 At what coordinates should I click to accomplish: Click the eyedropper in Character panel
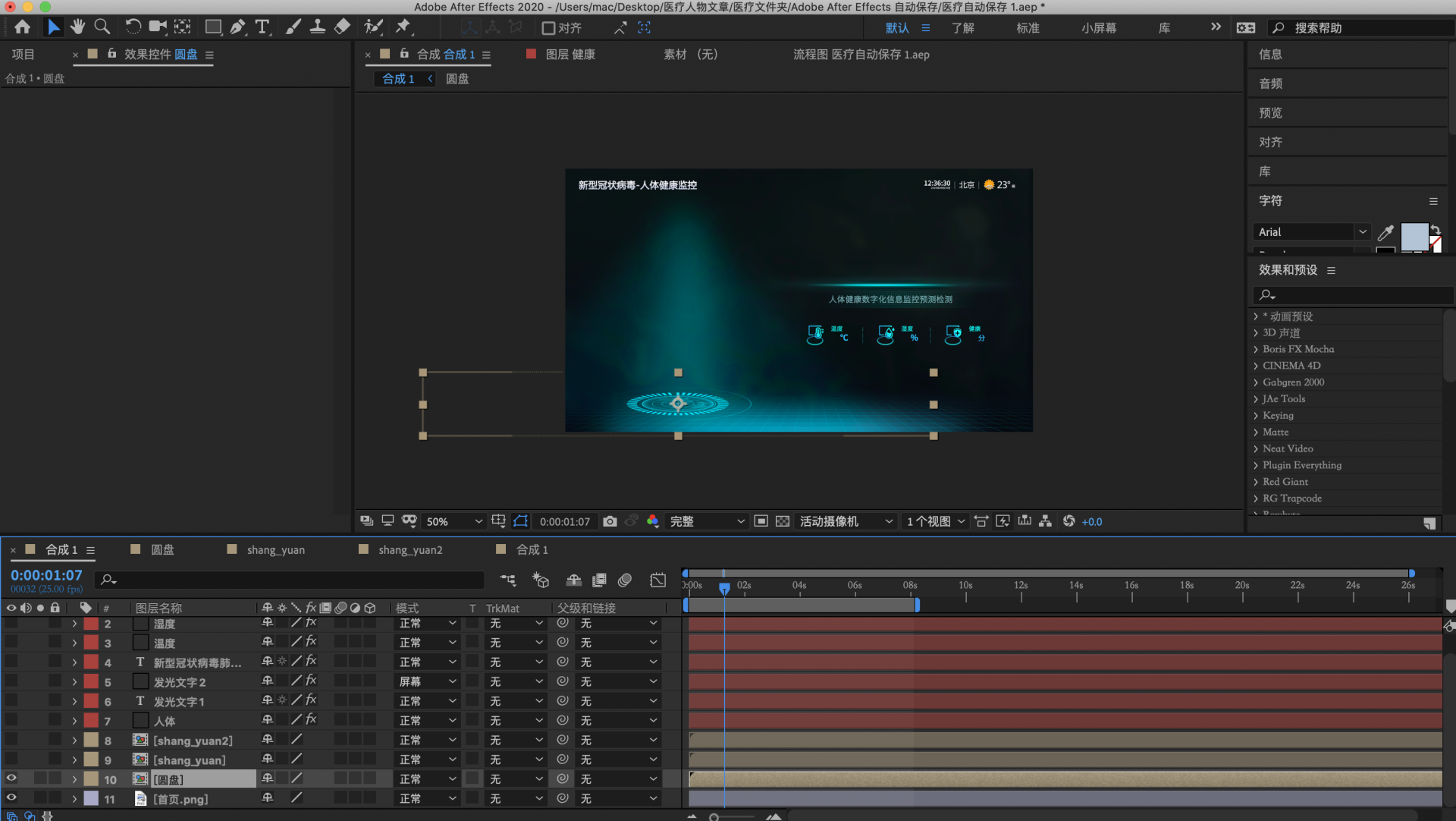[1385, 232]
